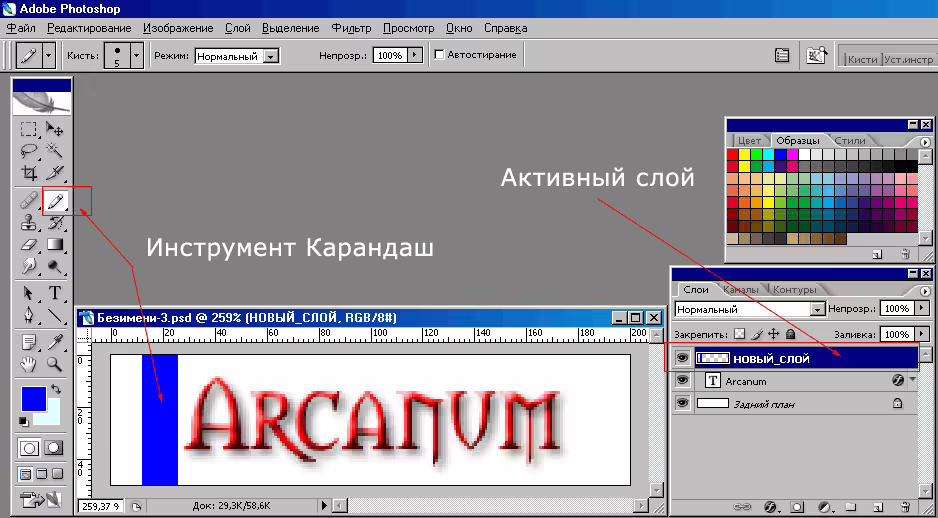The height and width of the screenshot is (518, 938).
Task: Open the Файл menu
Action: [22, 28]
